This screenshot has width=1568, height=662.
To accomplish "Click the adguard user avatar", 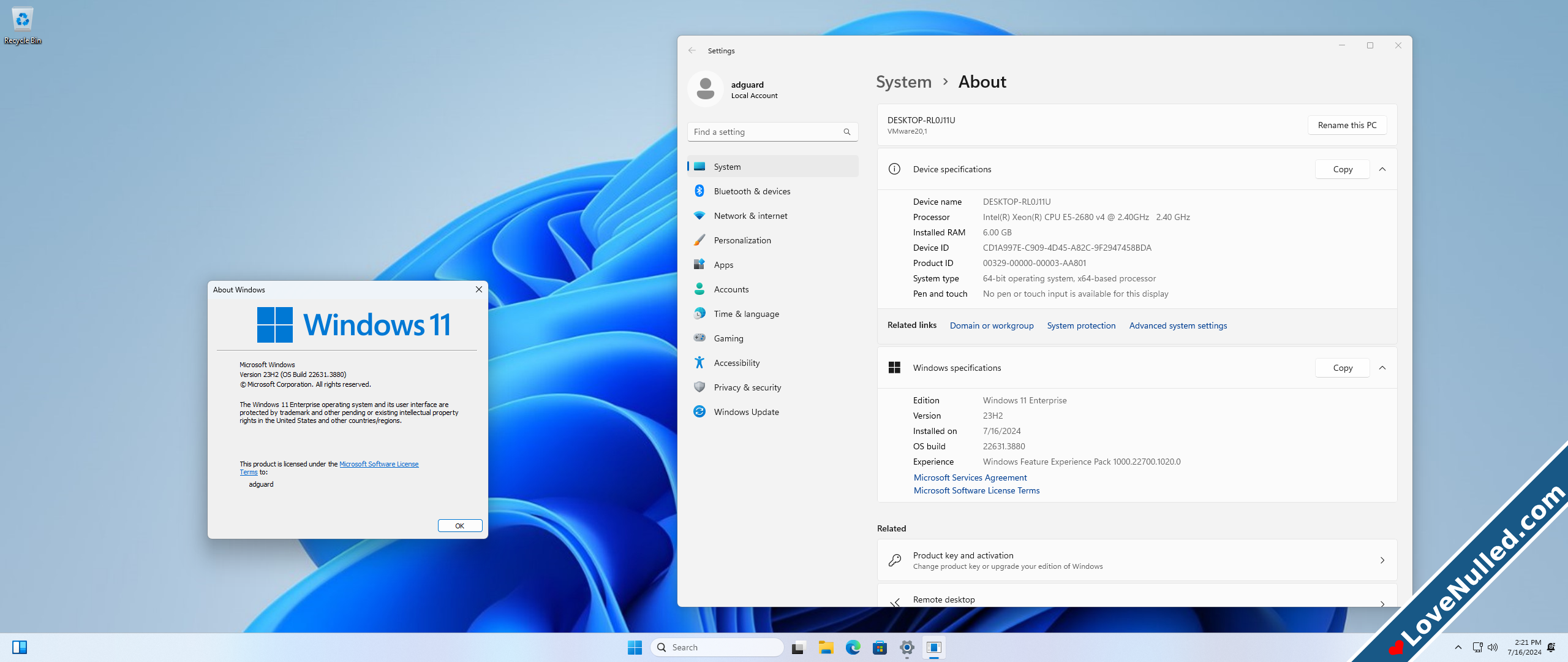I will (706, 89).
